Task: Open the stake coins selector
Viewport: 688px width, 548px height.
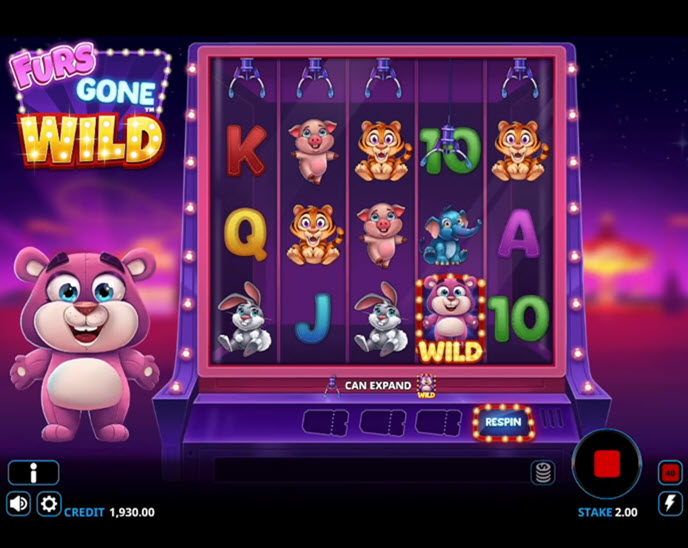Action: click(543, 473)
